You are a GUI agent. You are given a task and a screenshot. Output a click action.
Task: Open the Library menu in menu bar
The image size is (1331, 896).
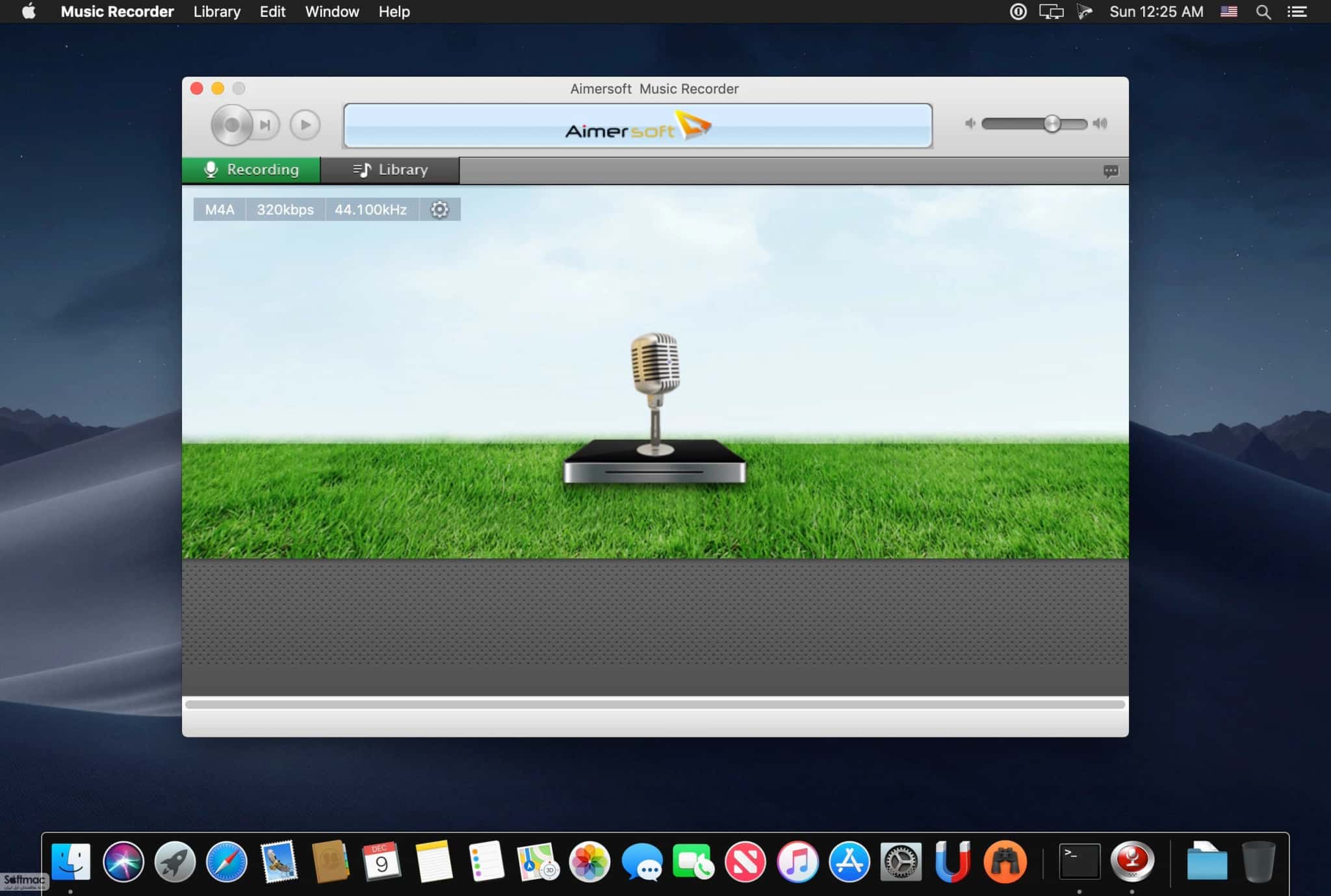[x=217, y=12]
